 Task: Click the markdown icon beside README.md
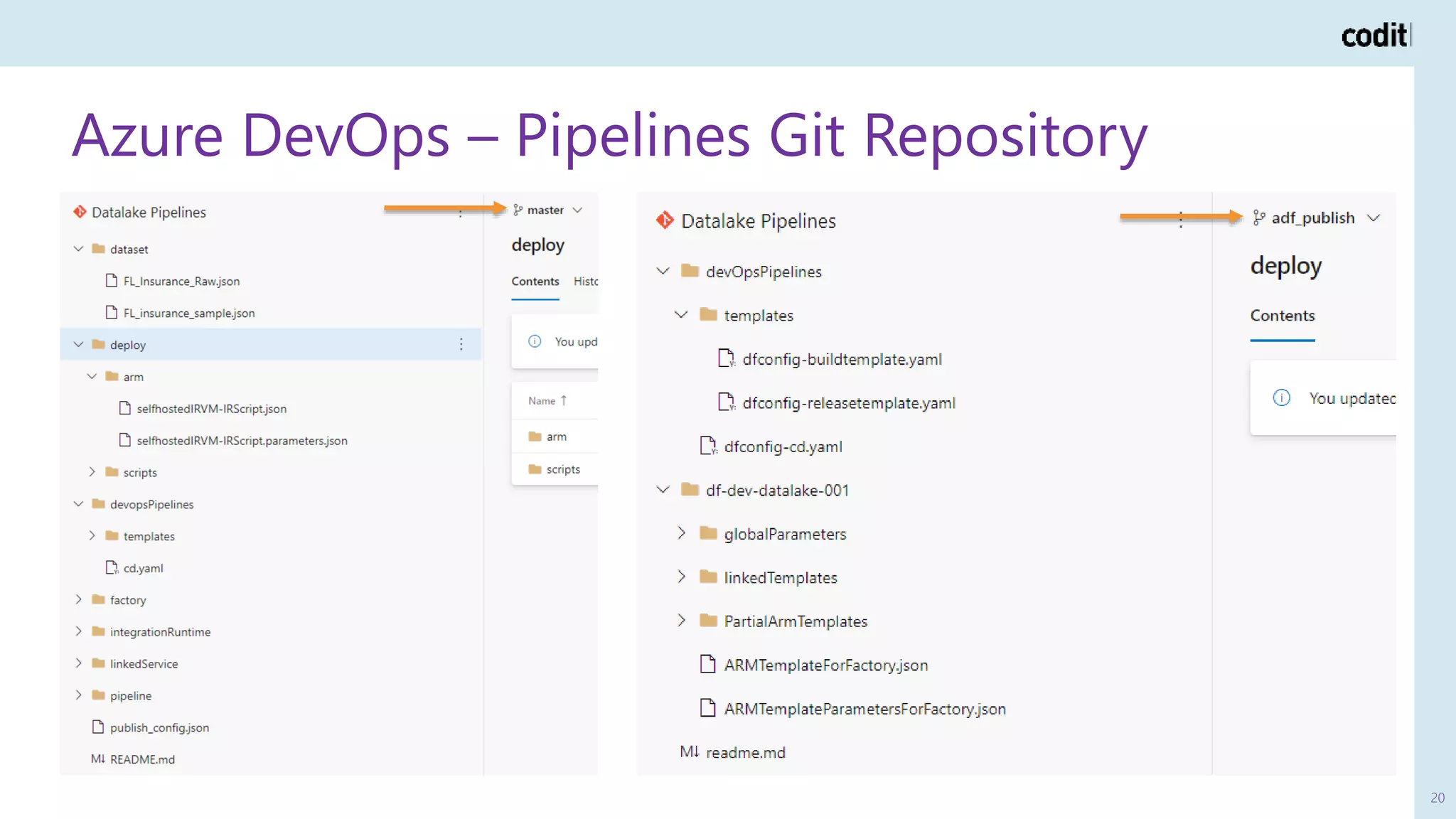[x=98, y=759]
